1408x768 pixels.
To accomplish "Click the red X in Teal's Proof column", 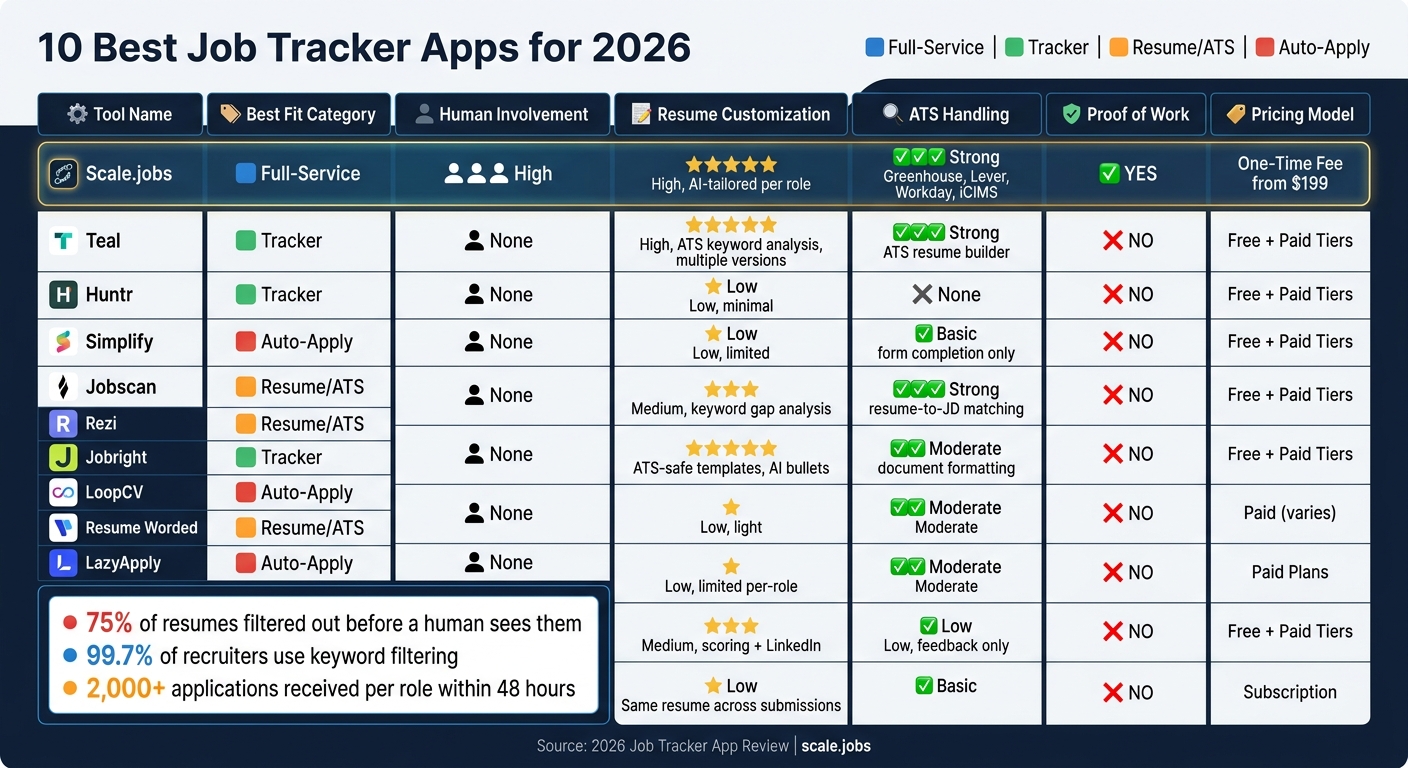I will click(1112, 241).
